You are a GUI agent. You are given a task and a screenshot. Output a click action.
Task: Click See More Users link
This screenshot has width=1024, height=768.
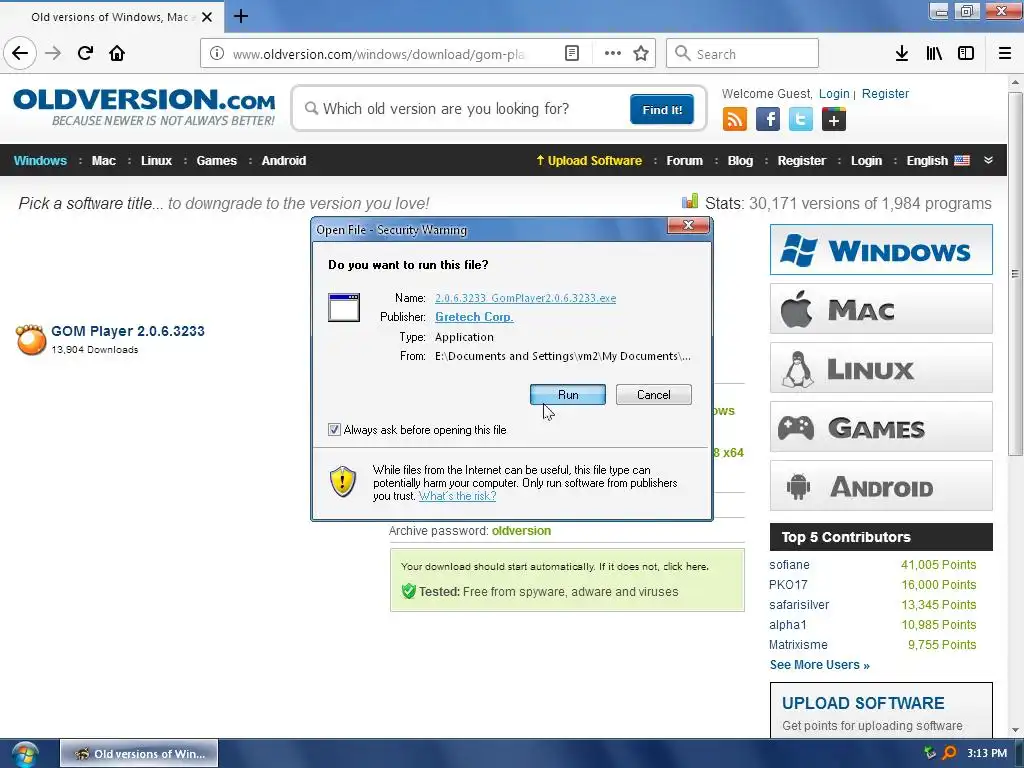pos(820,665)
